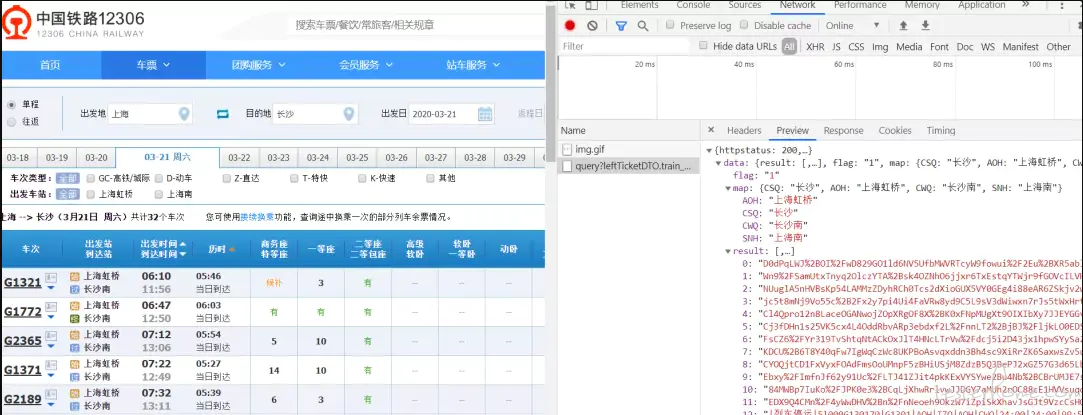Select the 单程 one-way radio button

11,105
